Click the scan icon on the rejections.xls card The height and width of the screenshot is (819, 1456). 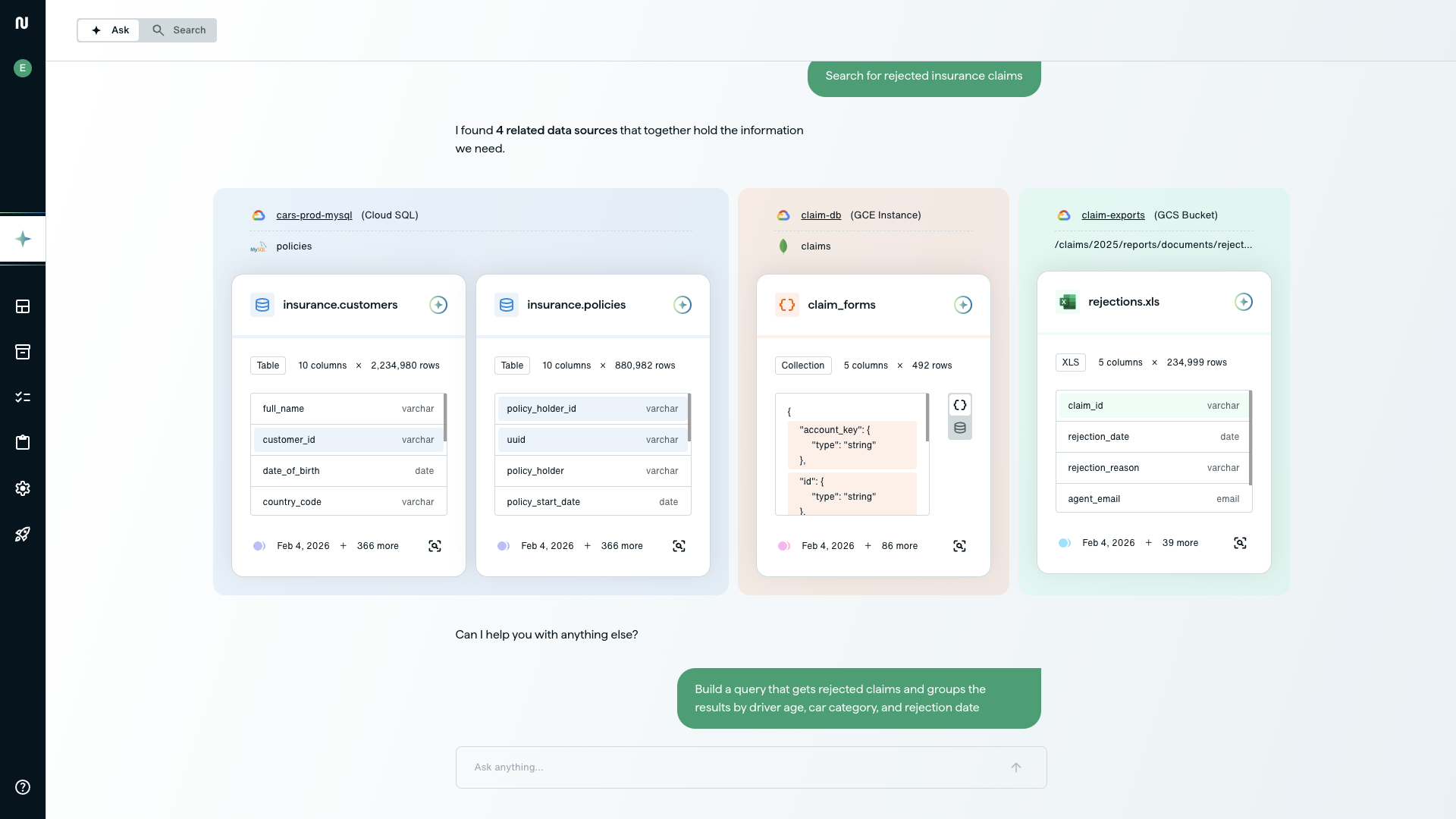click(x=1240, y=543)
